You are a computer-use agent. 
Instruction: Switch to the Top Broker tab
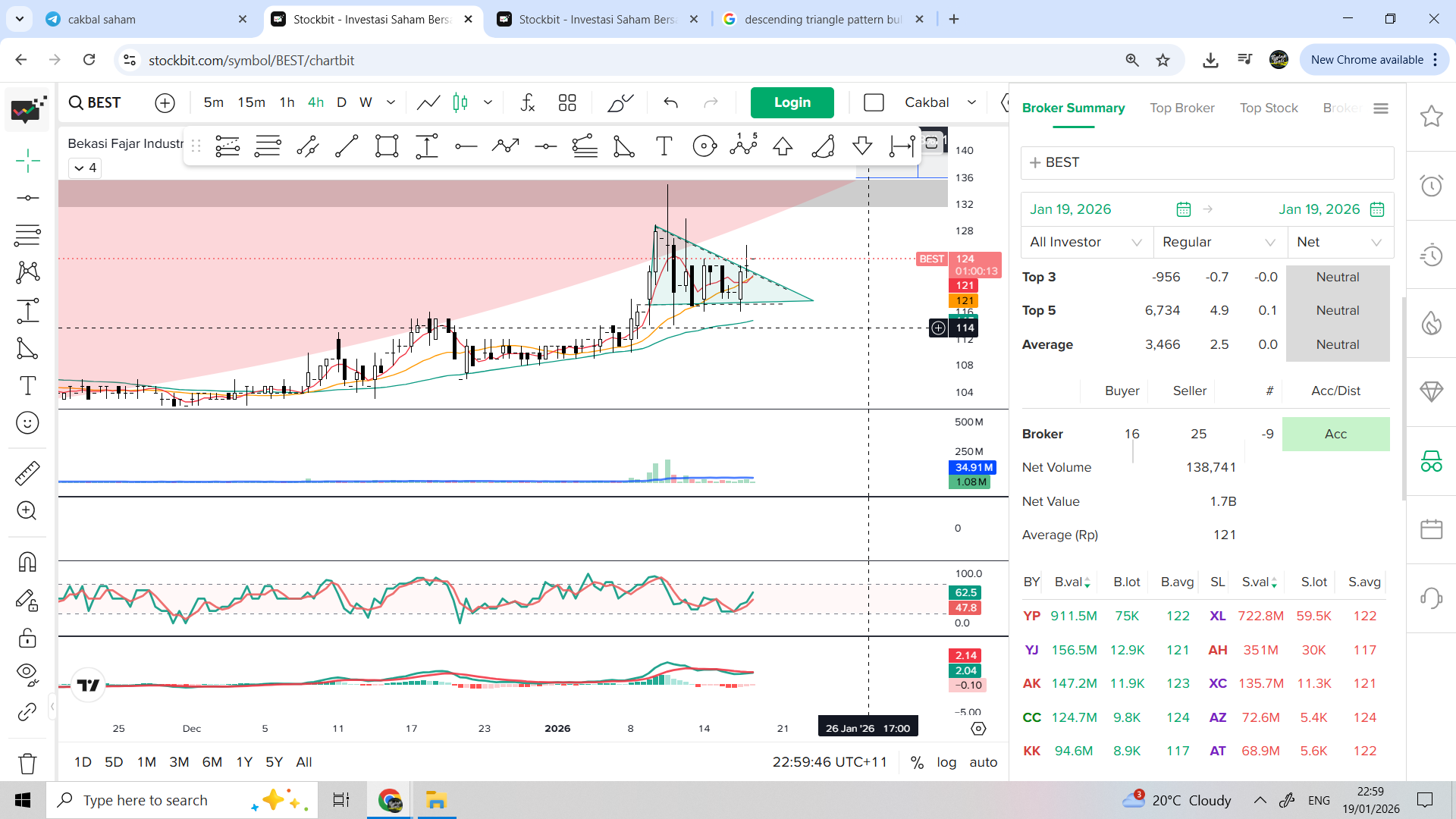pos(1181,108)
